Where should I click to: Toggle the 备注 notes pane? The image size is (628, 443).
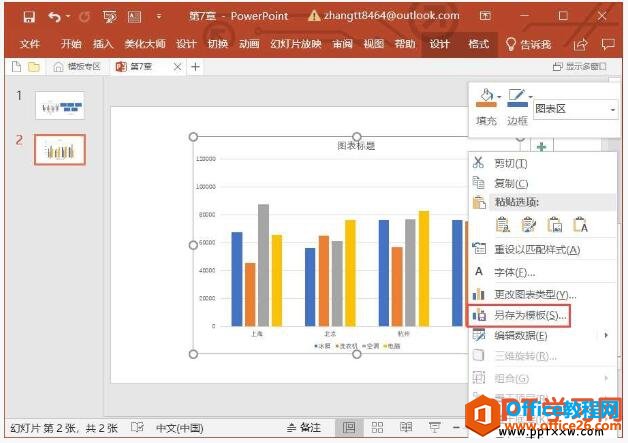[x=304, y=428]
